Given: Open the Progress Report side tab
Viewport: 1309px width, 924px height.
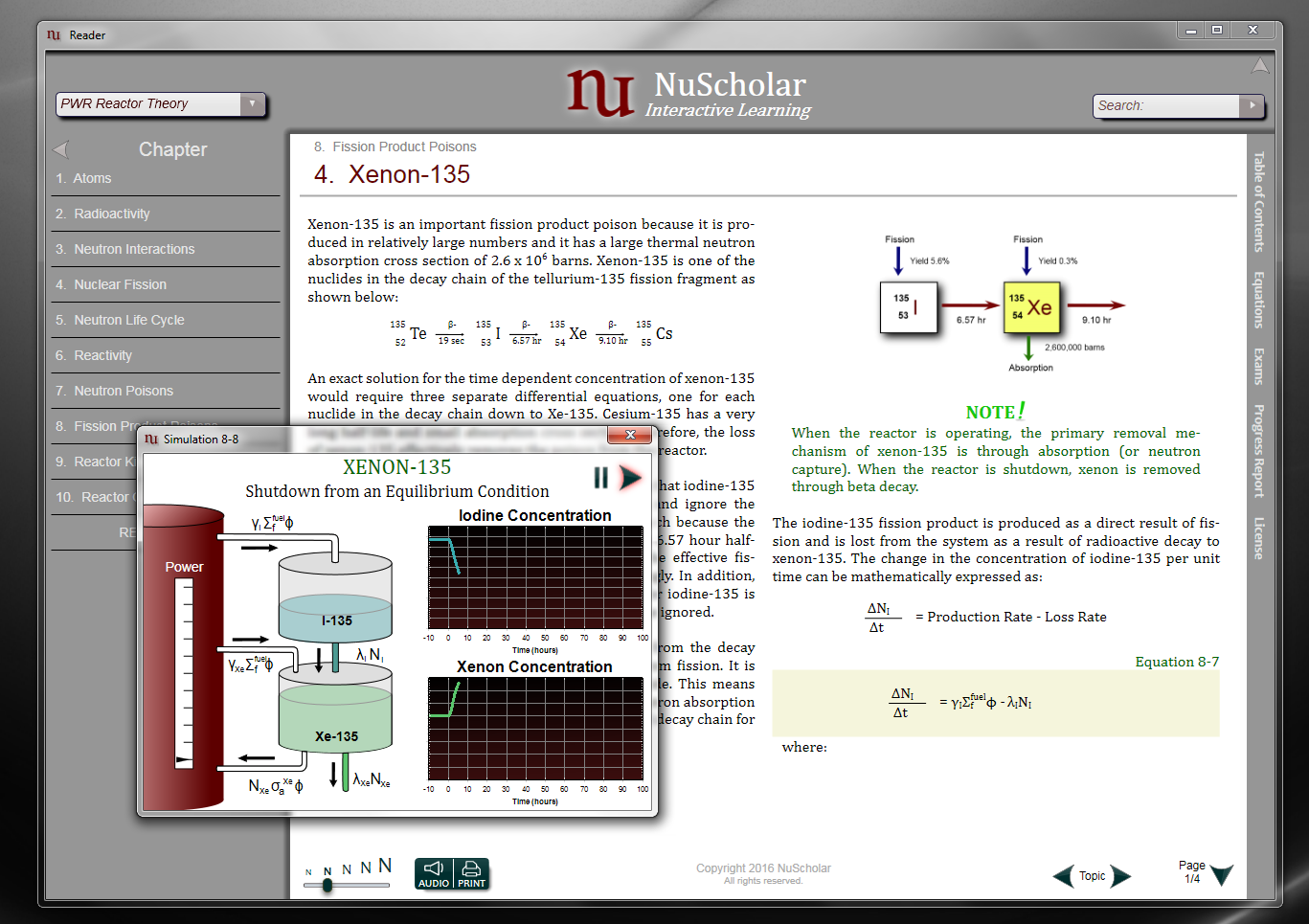Looking at the screenshot, I should pos(1259,451).
